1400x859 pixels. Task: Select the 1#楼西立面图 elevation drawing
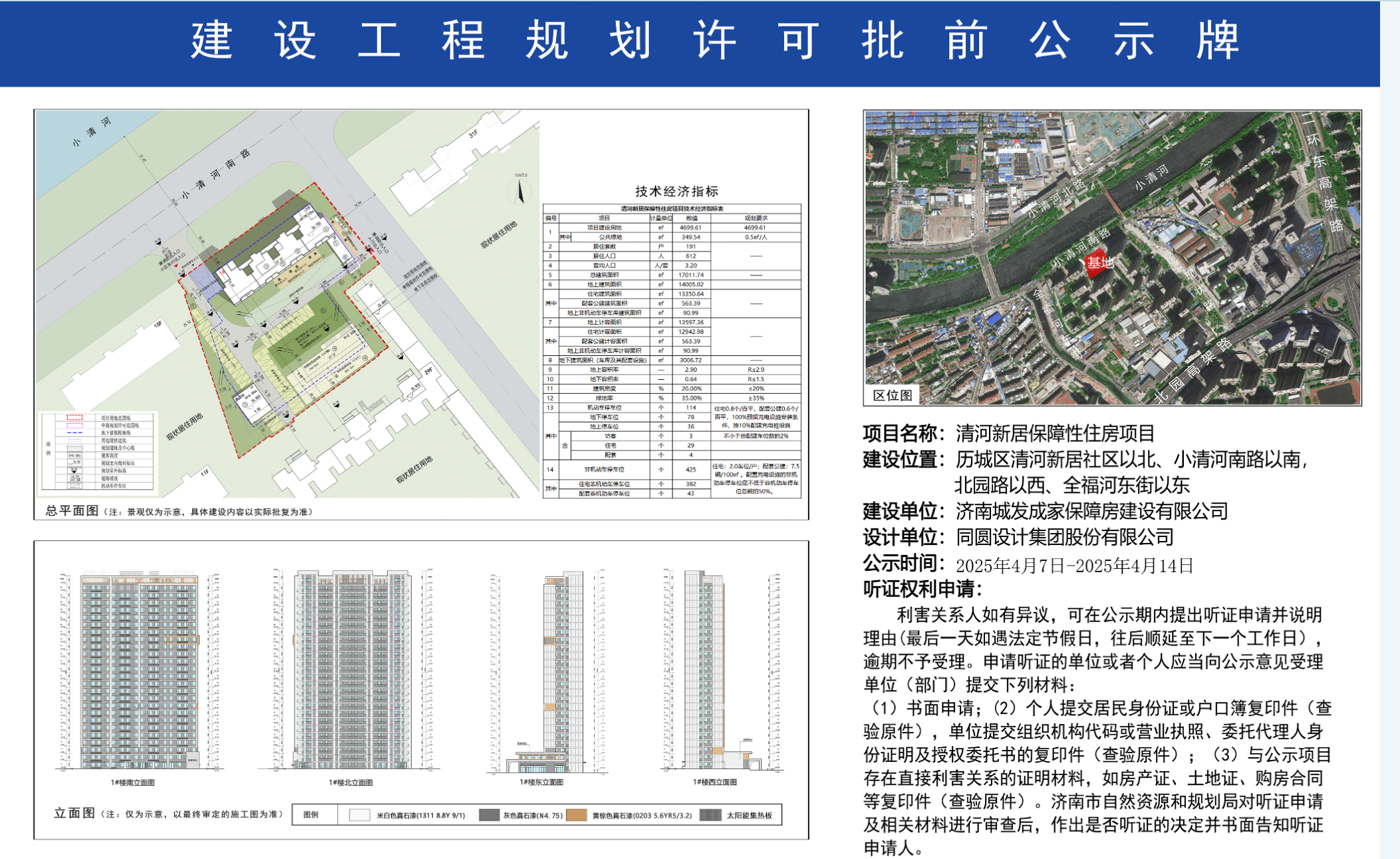(x=722, y=671)
